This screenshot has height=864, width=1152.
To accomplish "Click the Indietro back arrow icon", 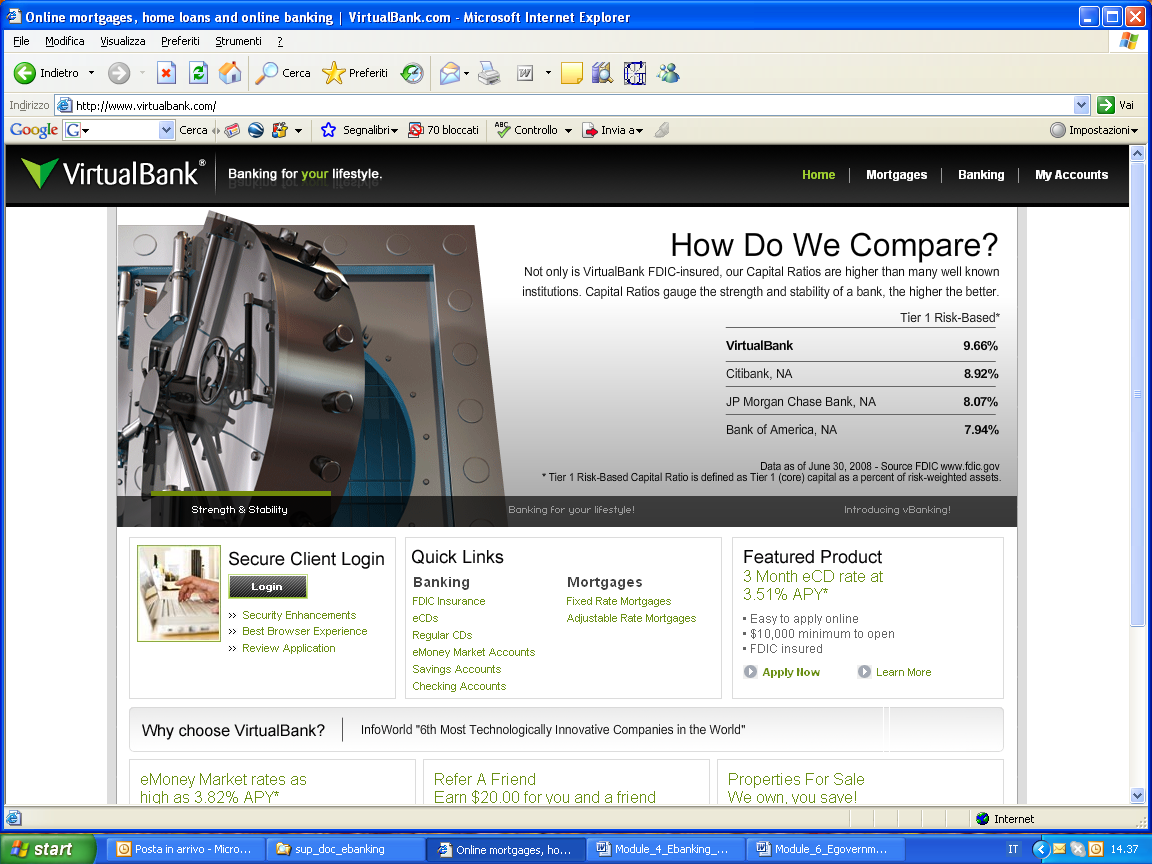I will pyautogui.click(x=25, y=73).
